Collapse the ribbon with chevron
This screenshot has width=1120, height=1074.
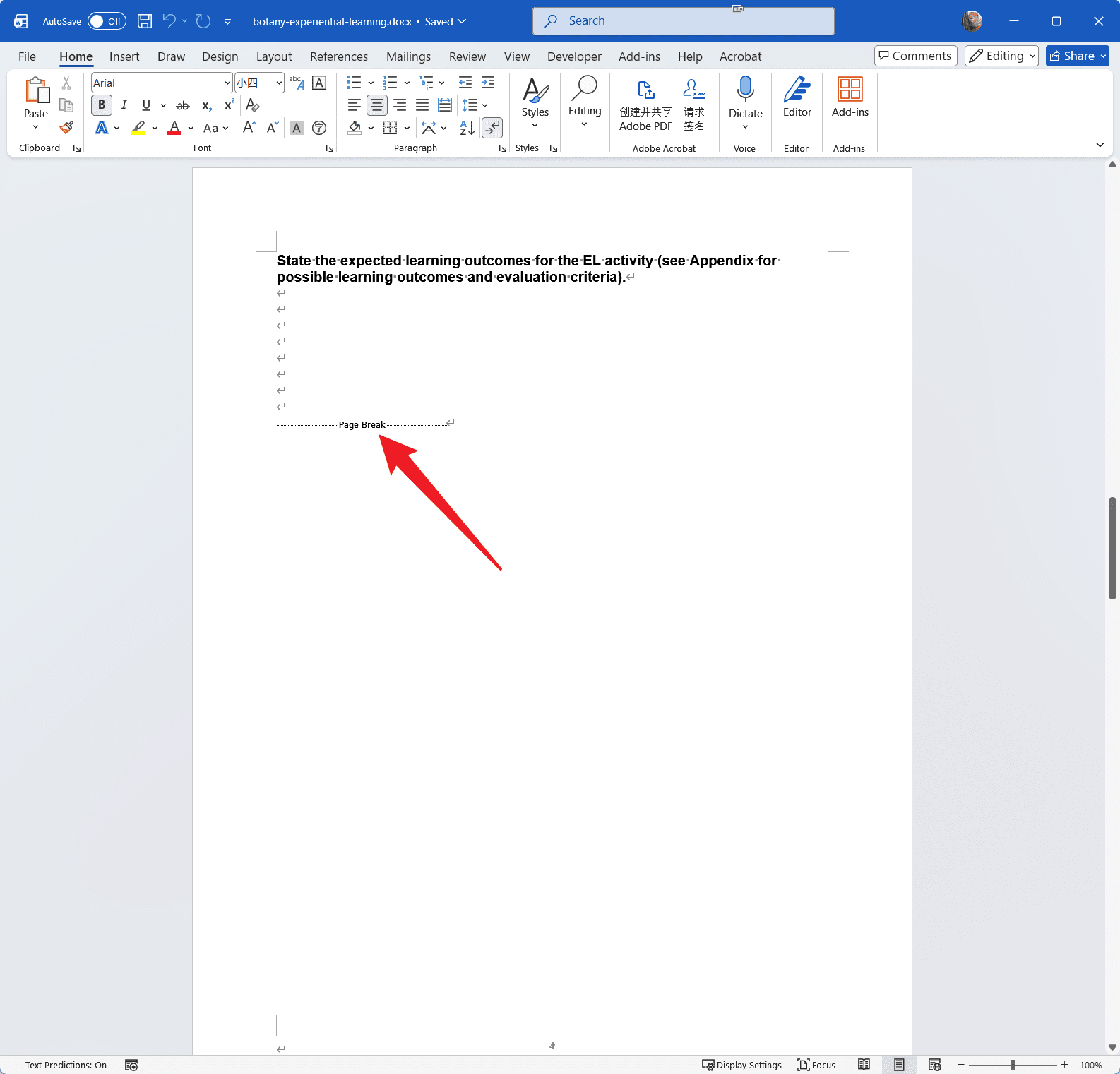1100,145
